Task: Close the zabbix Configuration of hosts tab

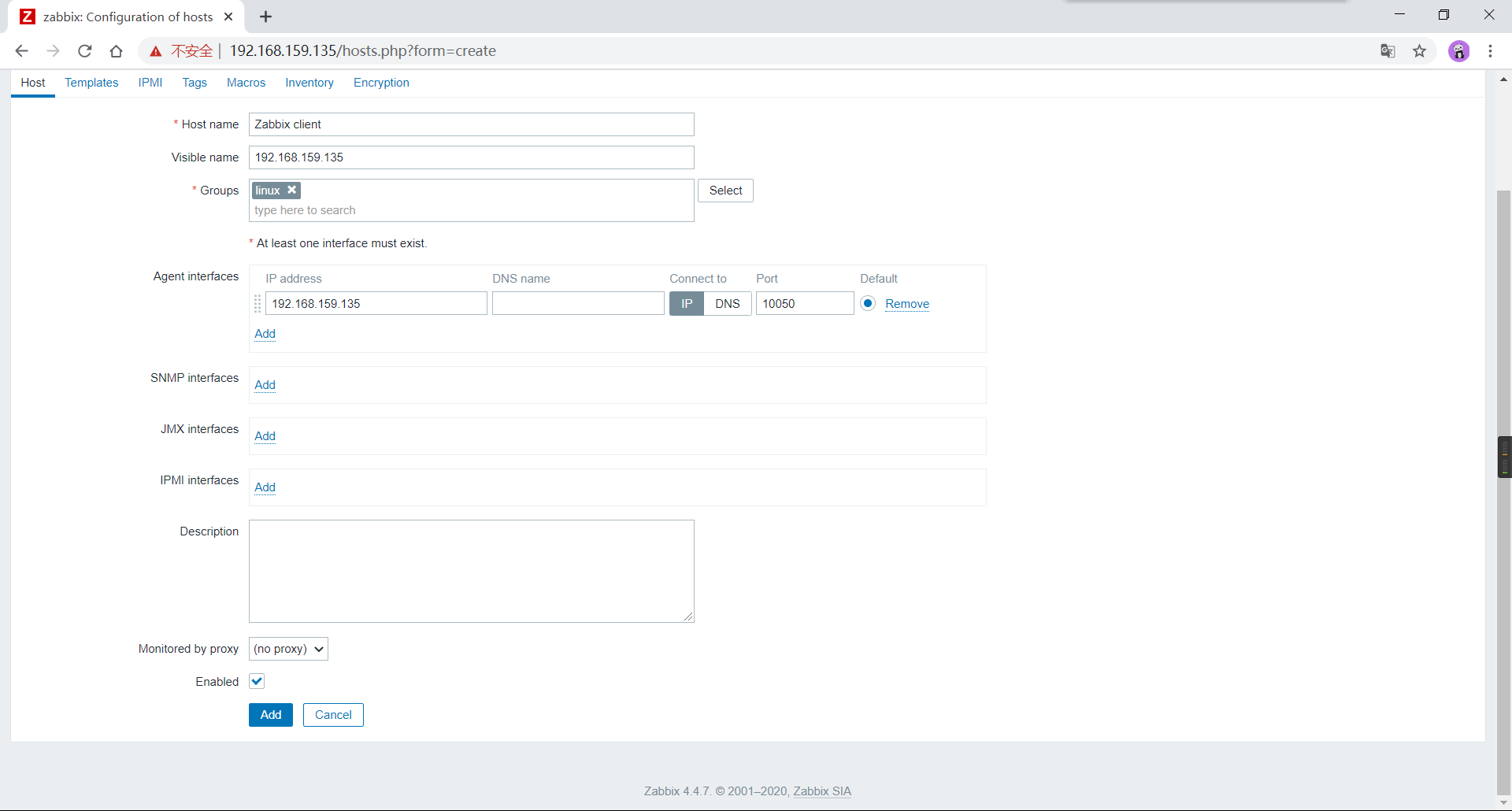Action: [x=228, y=17]
